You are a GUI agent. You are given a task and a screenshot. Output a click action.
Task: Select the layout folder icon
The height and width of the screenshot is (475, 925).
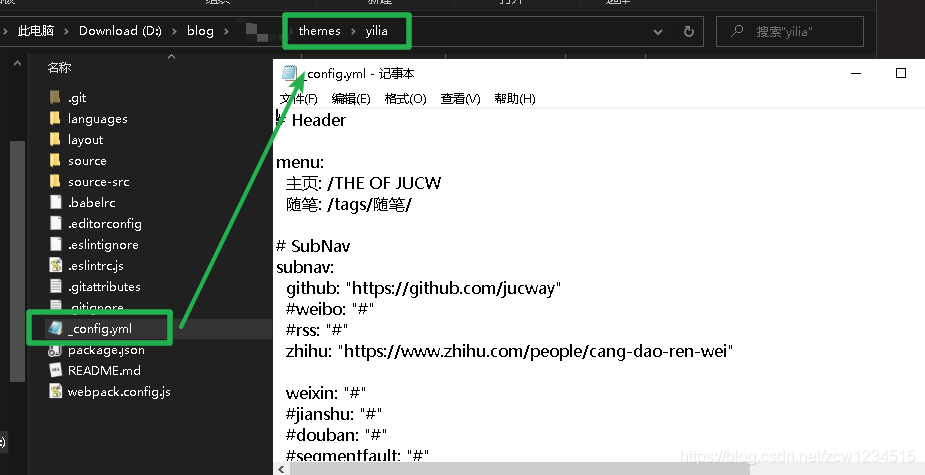(x=55, y=139)
